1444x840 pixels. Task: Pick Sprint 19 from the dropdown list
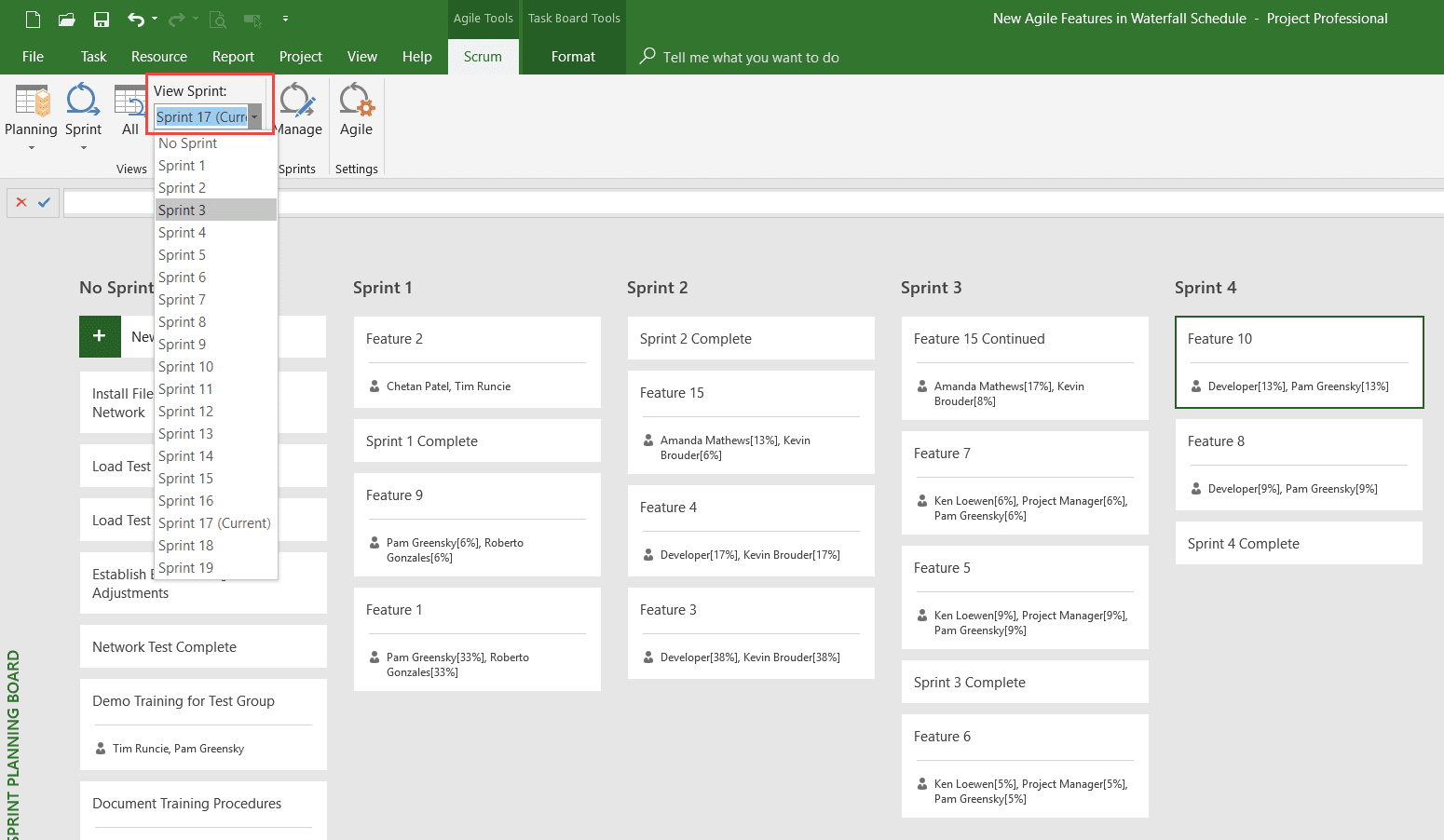tap(216, 567)
